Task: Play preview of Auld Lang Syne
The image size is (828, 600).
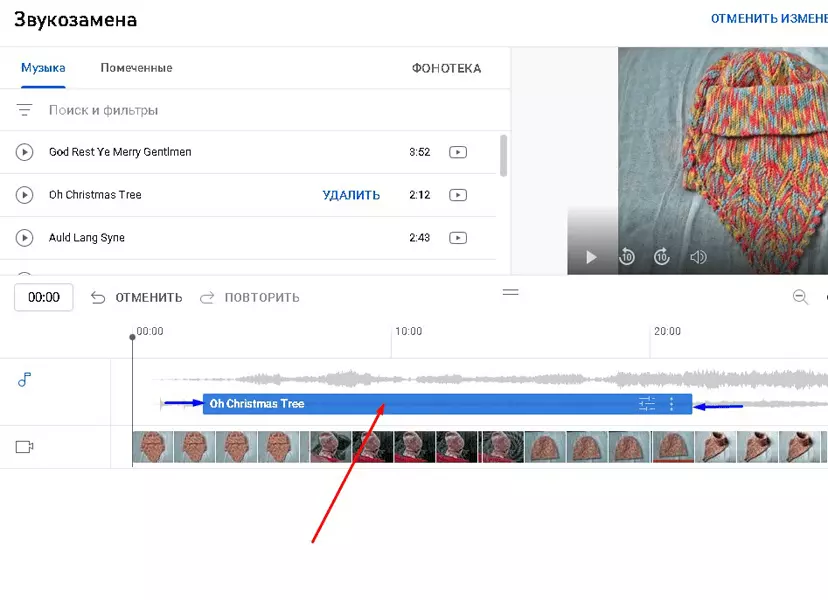Action: pyautogui.click(x=24, y=238)
